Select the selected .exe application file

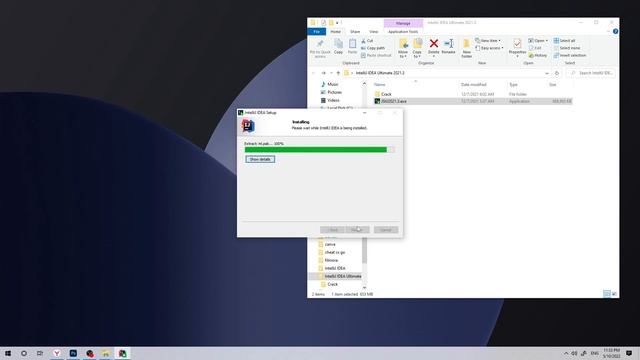pyautogui.click(x=473, y=101)
